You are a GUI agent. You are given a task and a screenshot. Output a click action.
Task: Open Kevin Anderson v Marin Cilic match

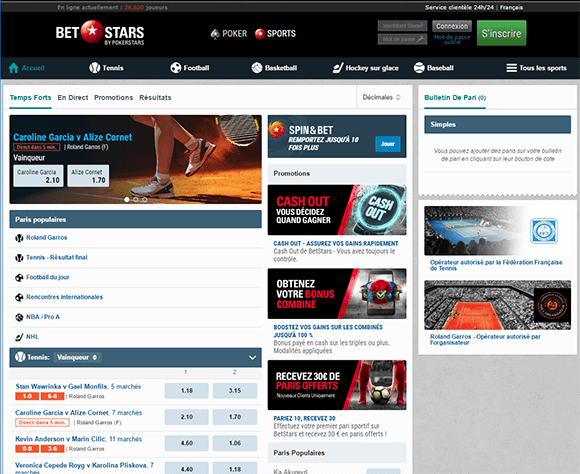click(x=61, y=439)
